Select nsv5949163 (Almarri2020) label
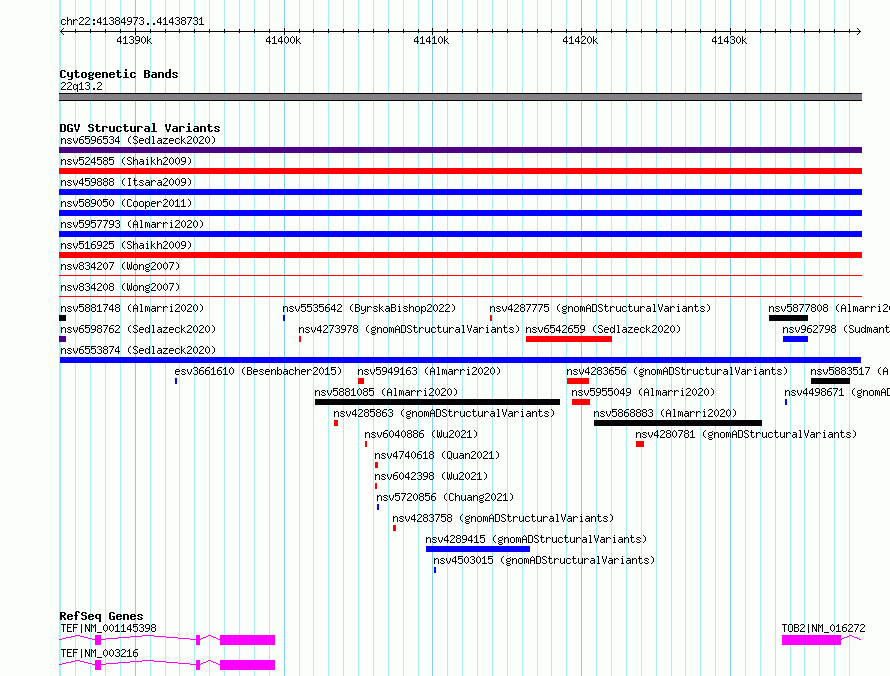The height and width of the screenshot is (676, 890). [429, 371]
